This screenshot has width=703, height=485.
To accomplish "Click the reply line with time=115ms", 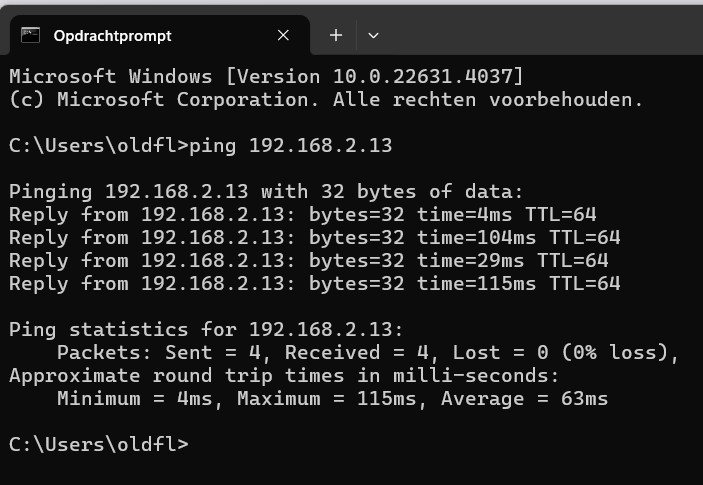I will 315,284.
